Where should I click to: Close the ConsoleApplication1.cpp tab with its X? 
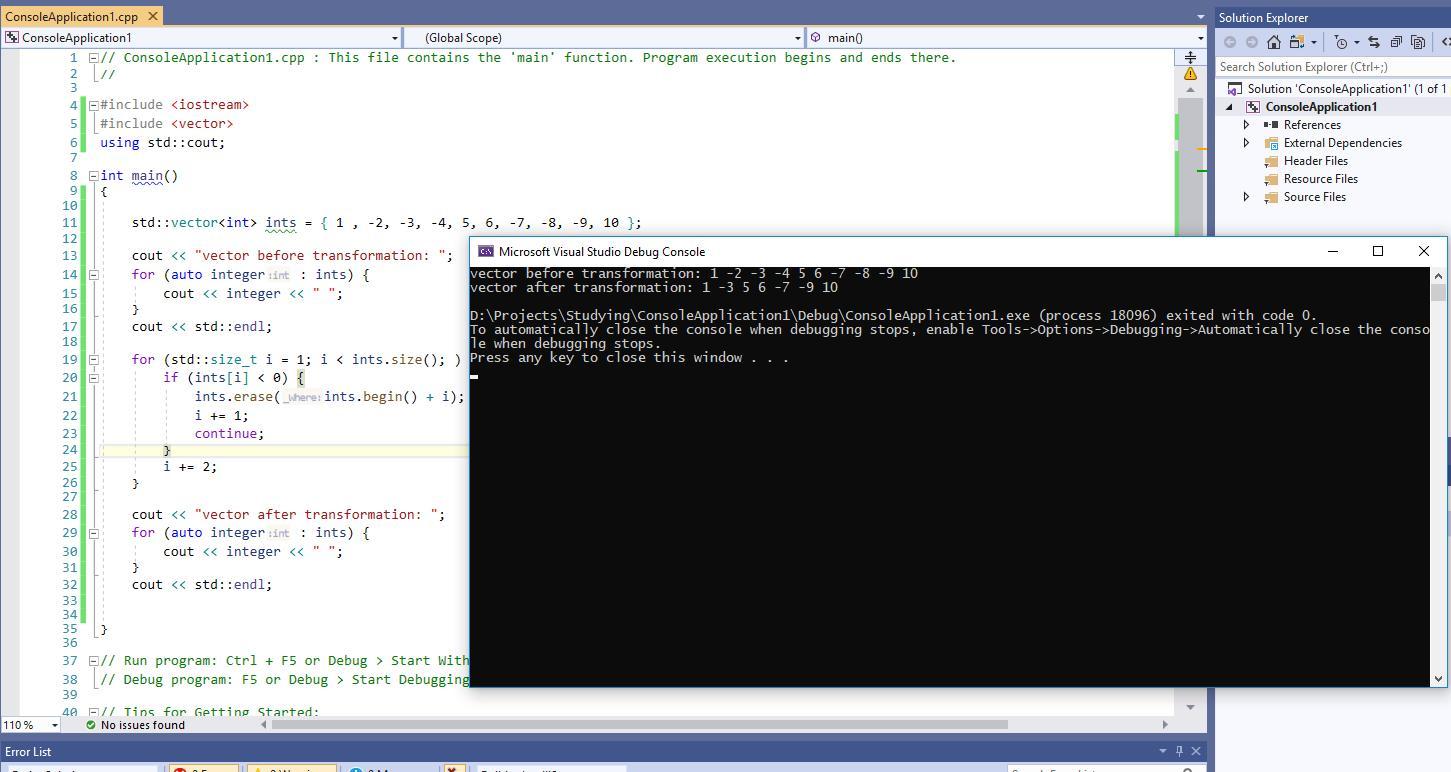click(x=153, y=16)
